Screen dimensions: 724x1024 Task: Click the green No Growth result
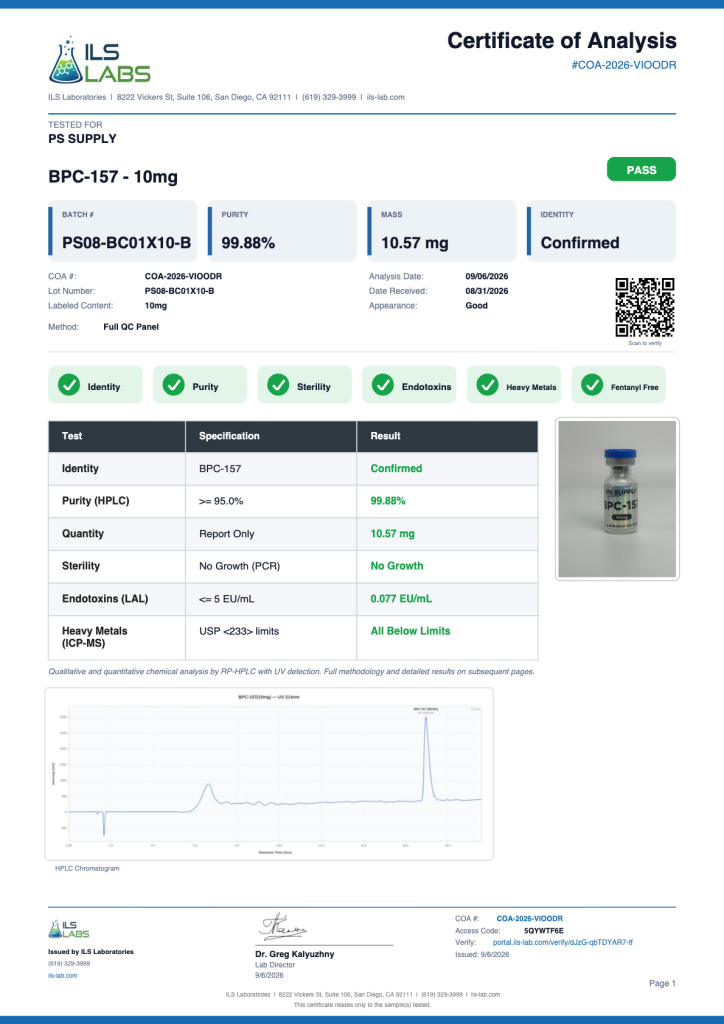[397, 566]
